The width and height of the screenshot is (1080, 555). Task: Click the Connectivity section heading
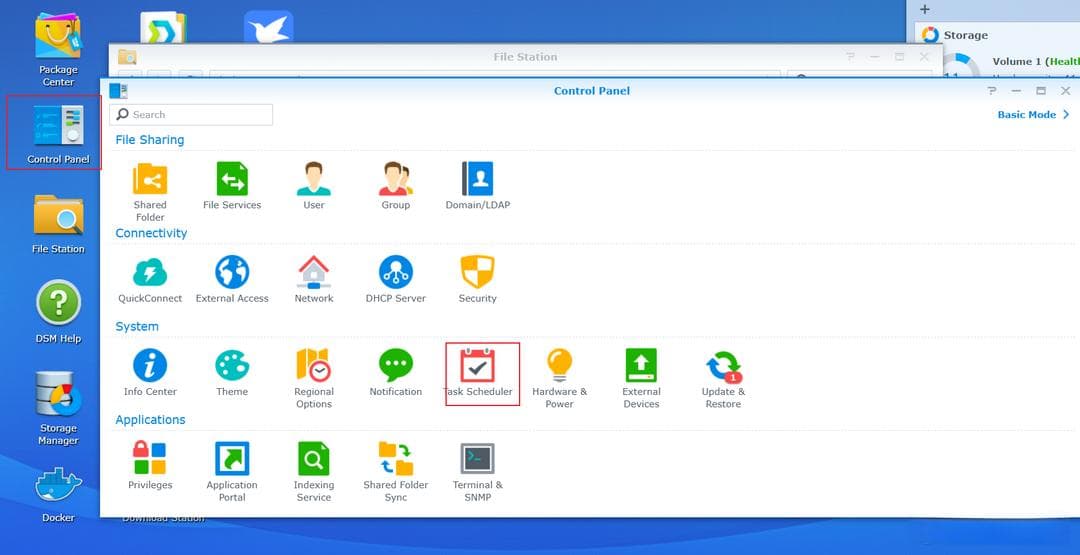click(151, 233)
